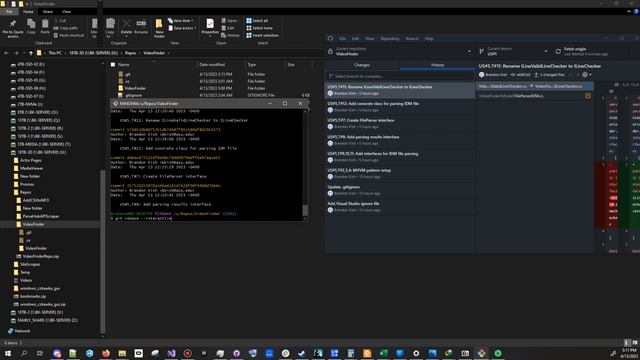Click Edit in the ribbon Open group
Image resolution: width=640 pixels, height=360 pixels.
click(x=228, y=28)
